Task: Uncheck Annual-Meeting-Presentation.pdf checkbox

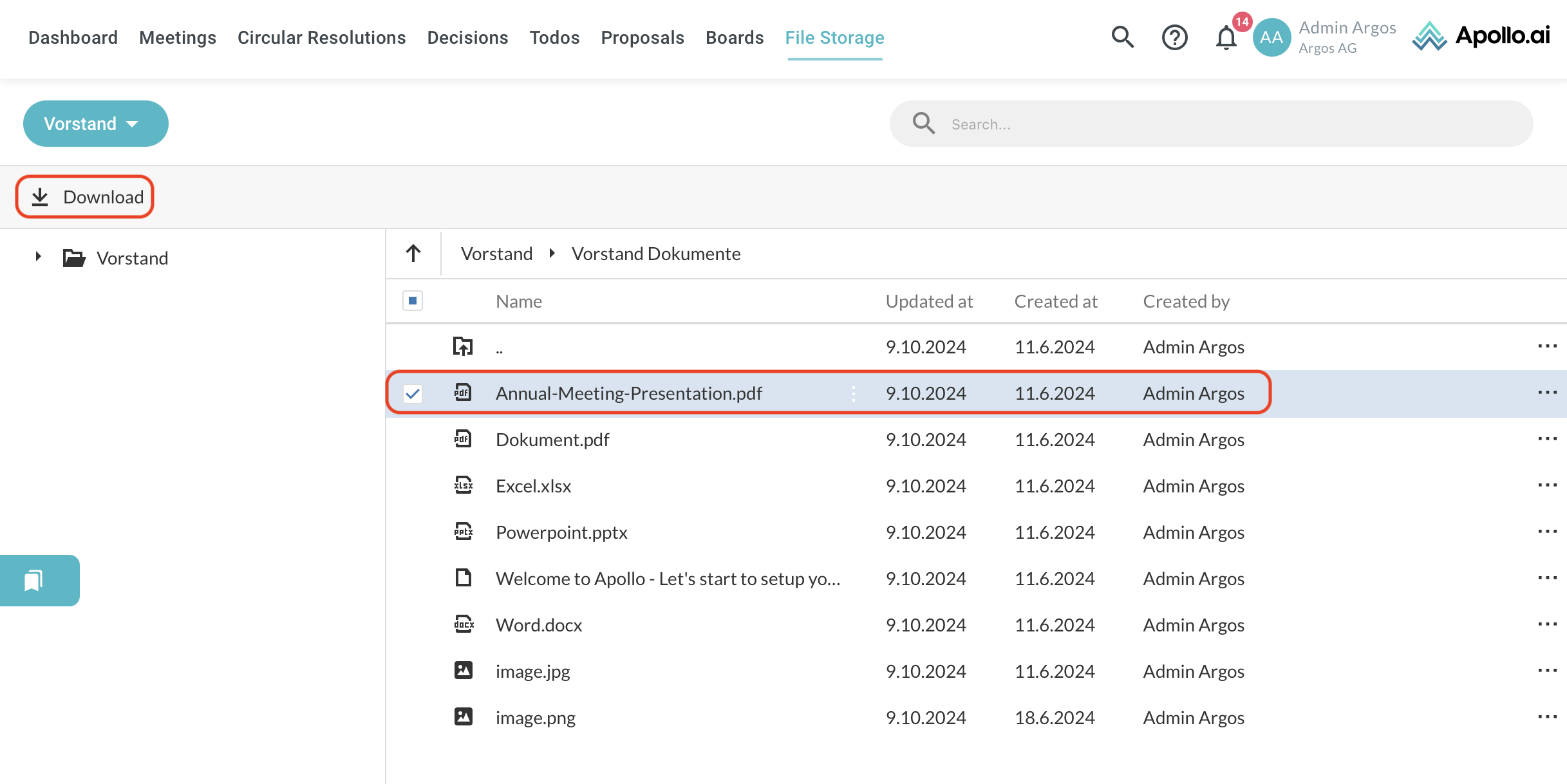Action: pyautogui.click(x=413, y=393)
